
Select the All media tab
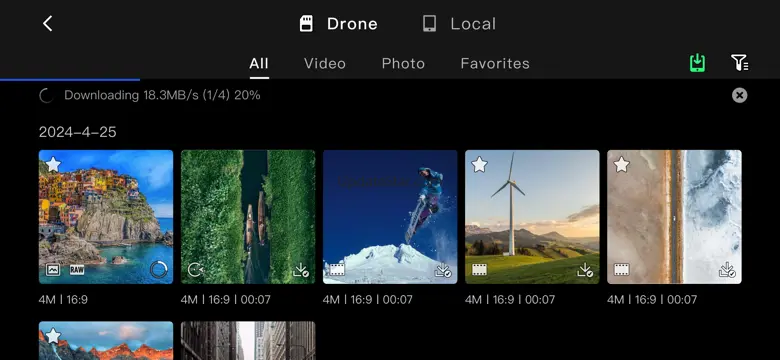(259, 64)
